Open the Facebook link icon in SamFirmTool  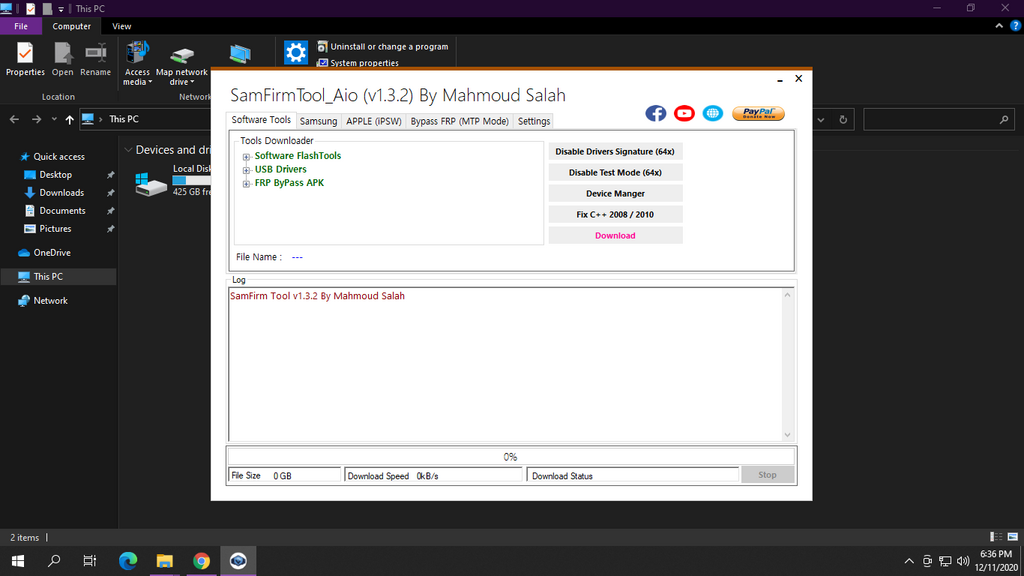[656, 113]
